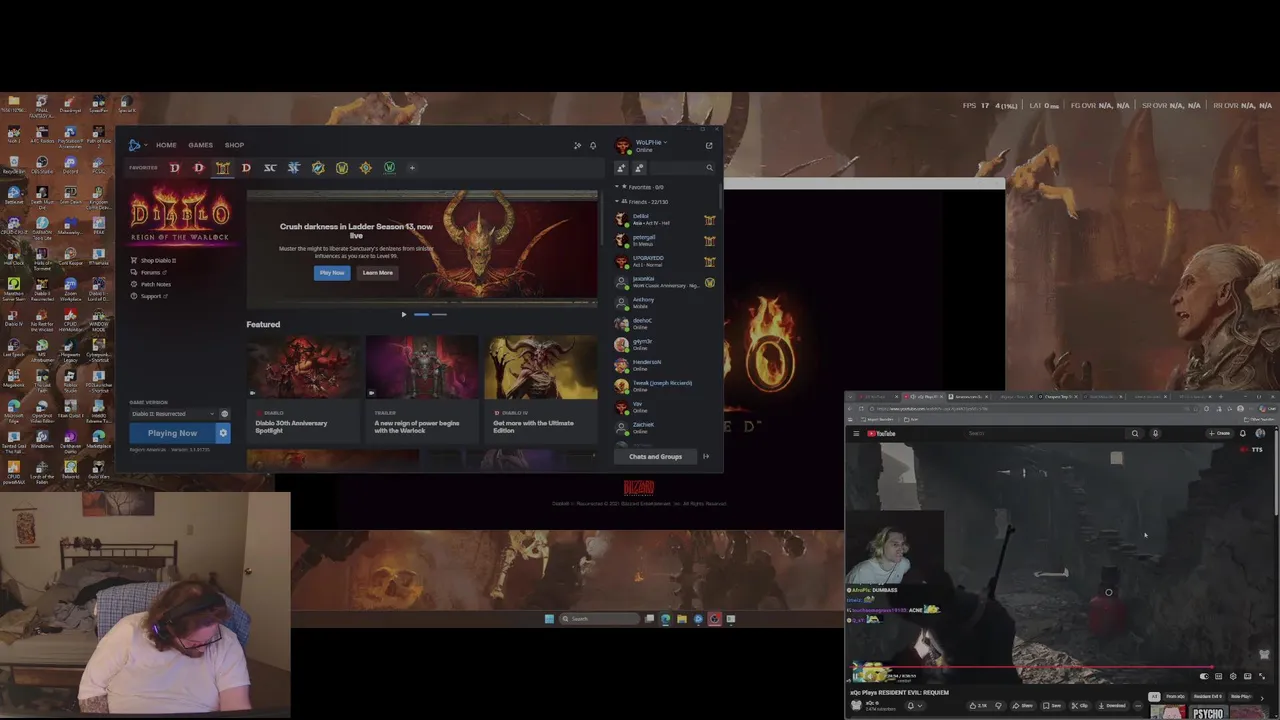Click the sparkle icon left of the Battle.net bell
The image size is (1280, 720).
tap(577, 146)
